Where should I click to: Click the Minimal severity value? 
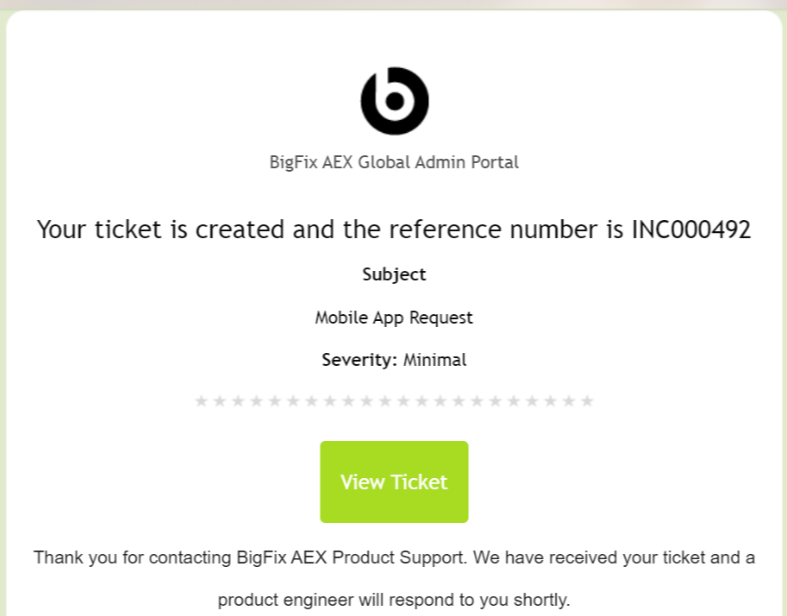435,360
